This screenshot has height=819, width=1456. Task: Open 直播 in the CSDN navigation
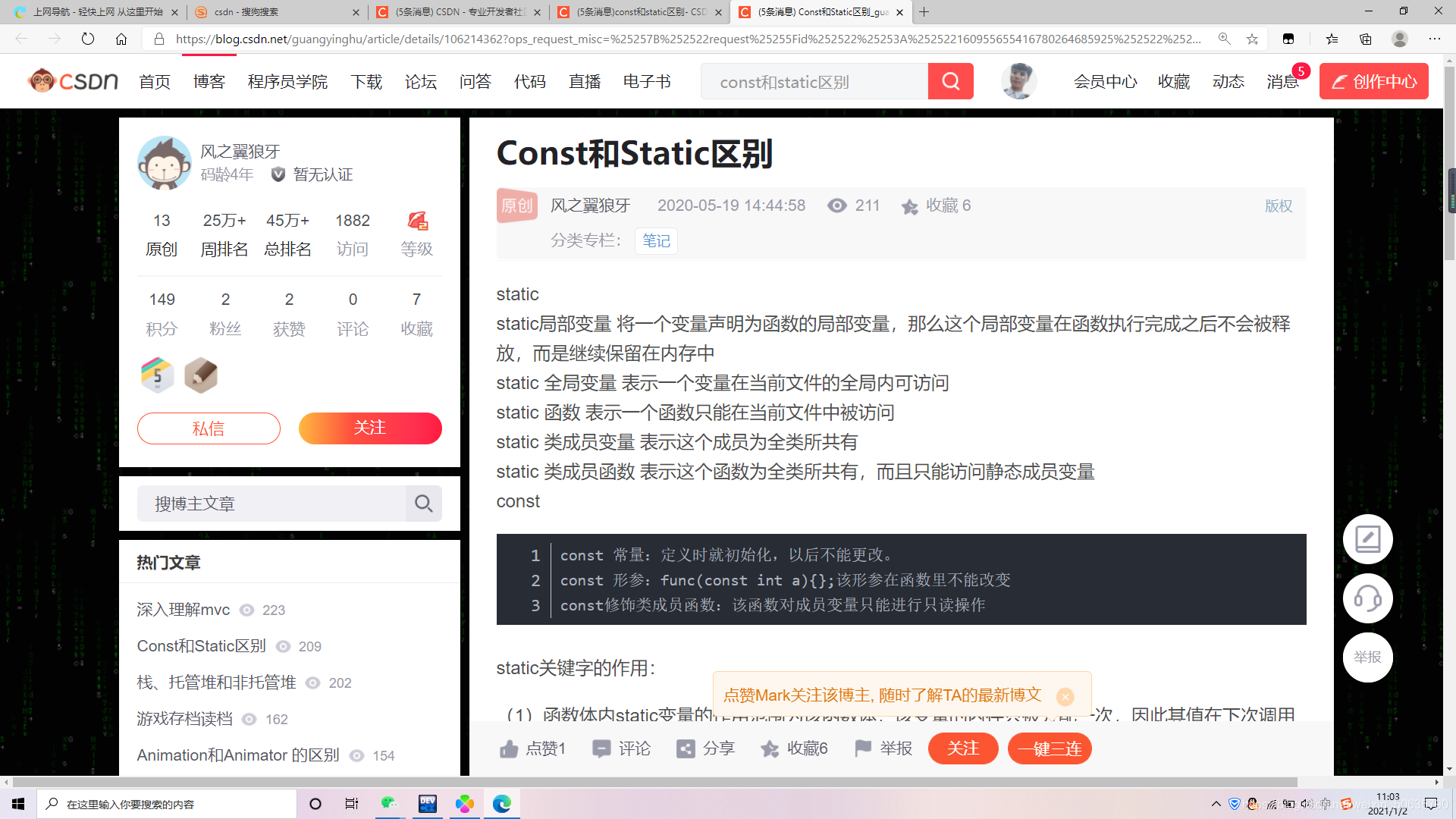point(585,82)
